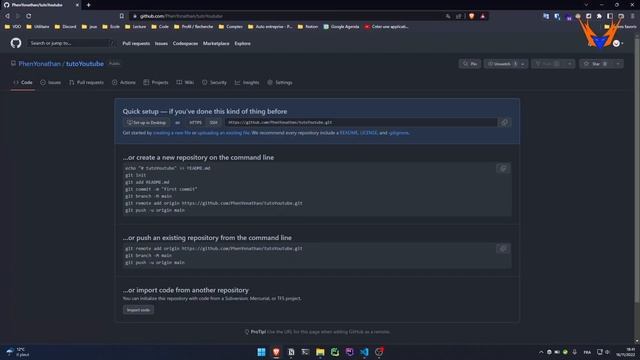Open the Code tab

23,82
